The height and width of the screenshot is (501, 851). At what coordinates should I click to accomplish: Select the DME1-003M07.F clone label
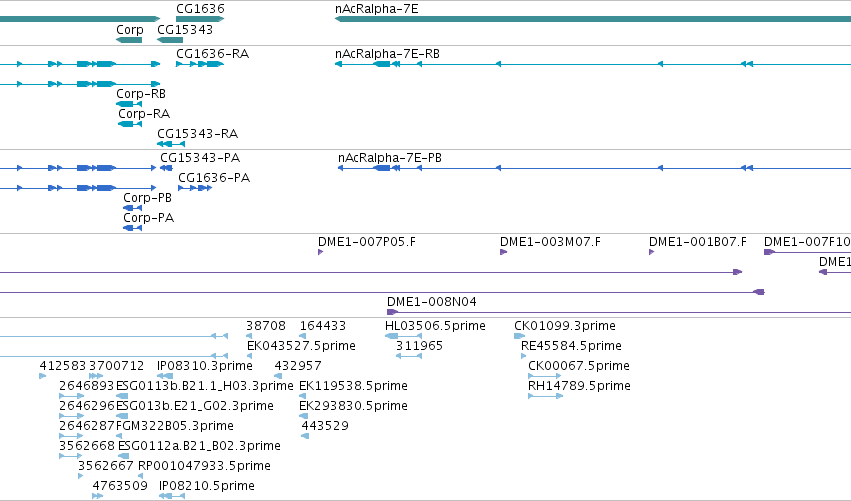(550, 242)
